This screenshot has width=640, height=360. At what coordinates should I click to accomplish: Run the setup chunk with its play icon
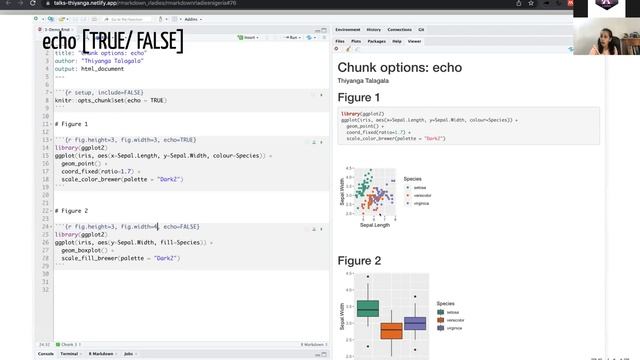321,95
